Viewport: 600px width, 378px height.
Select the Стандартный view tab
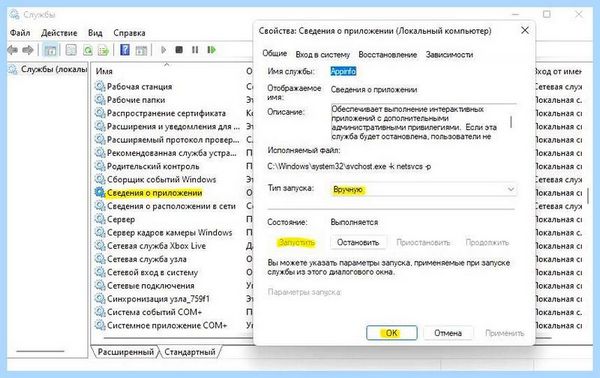click(190, 352)
